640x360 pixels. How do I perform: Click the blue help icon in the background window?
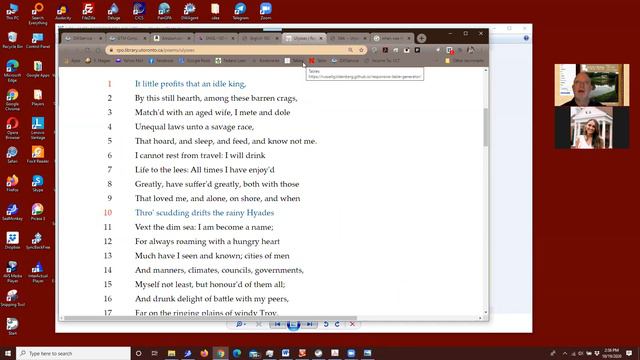pyautogui.click(x=526, y=38)
